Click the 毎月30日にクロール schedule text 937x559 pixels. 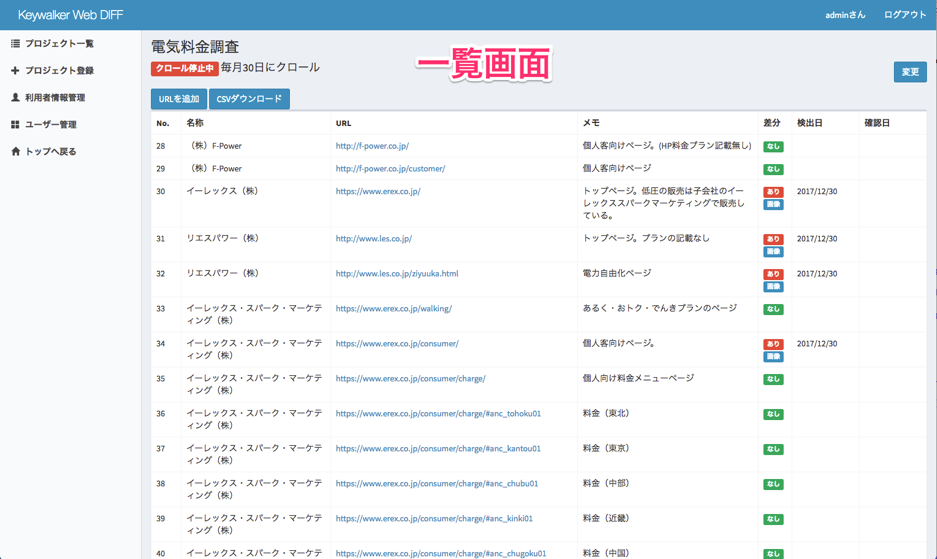click(270, 68)
